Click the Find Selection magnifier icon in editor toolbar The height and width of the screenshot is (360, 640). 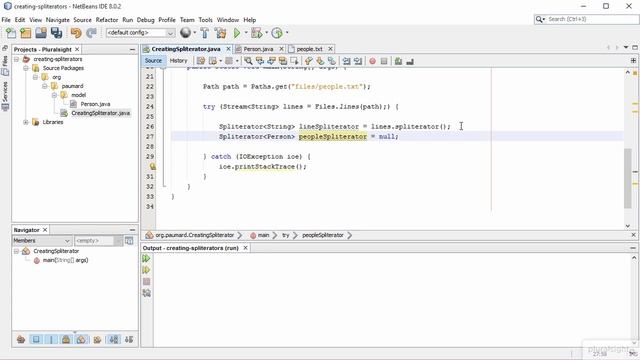(x=248, y=61)
